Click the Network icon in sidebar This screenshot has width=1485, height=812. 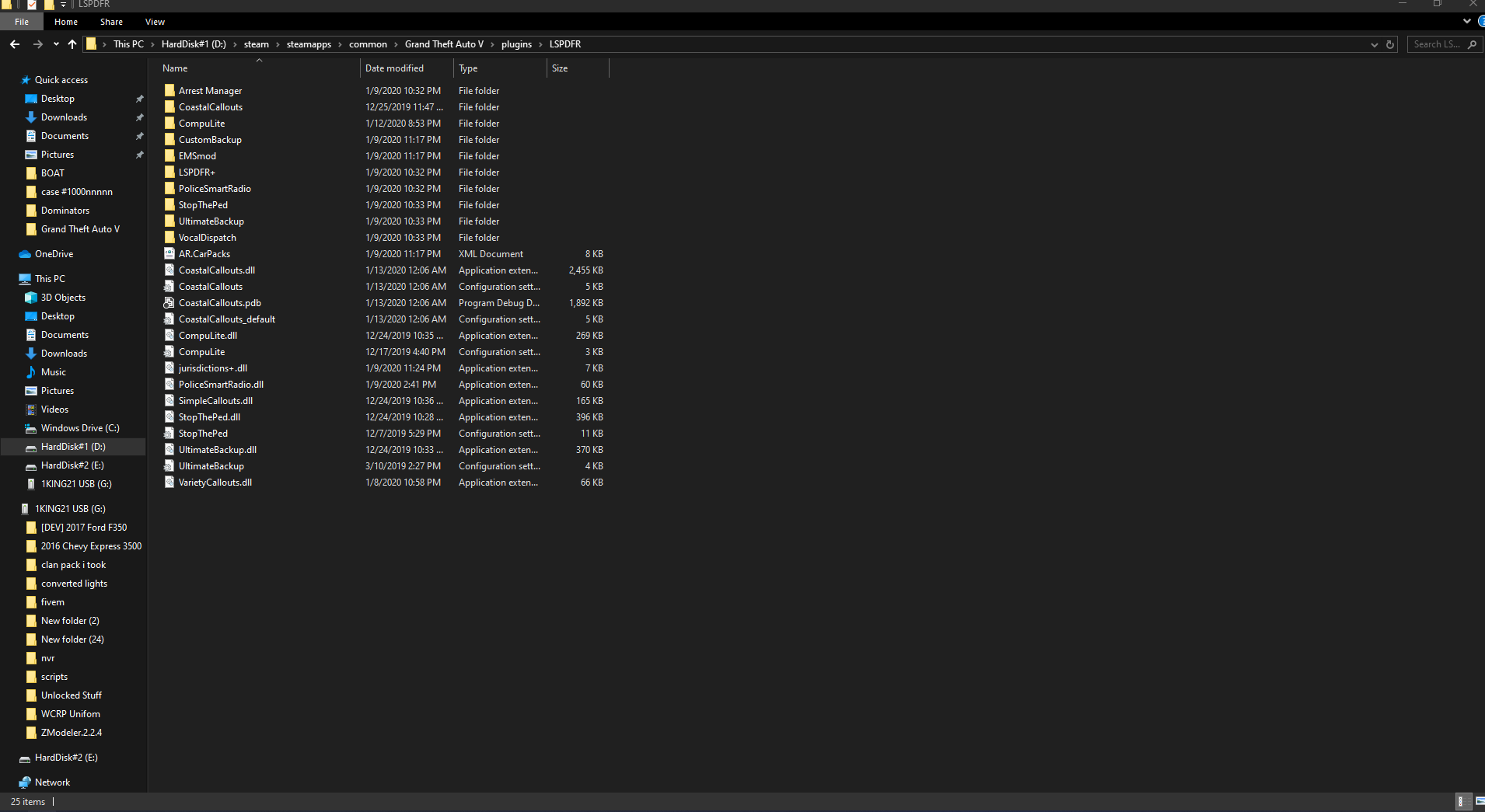[25, 782]
